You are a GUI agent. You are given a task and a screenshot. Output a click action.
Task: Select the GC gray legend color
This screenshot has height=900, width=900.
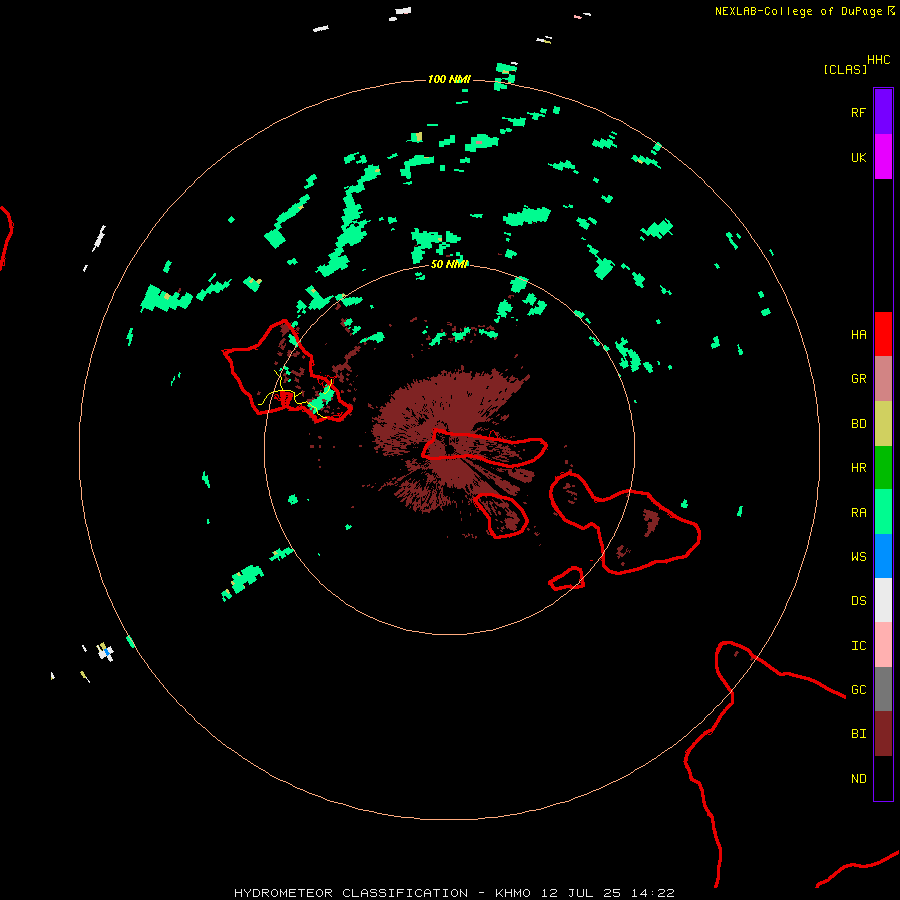coord(883,689)
